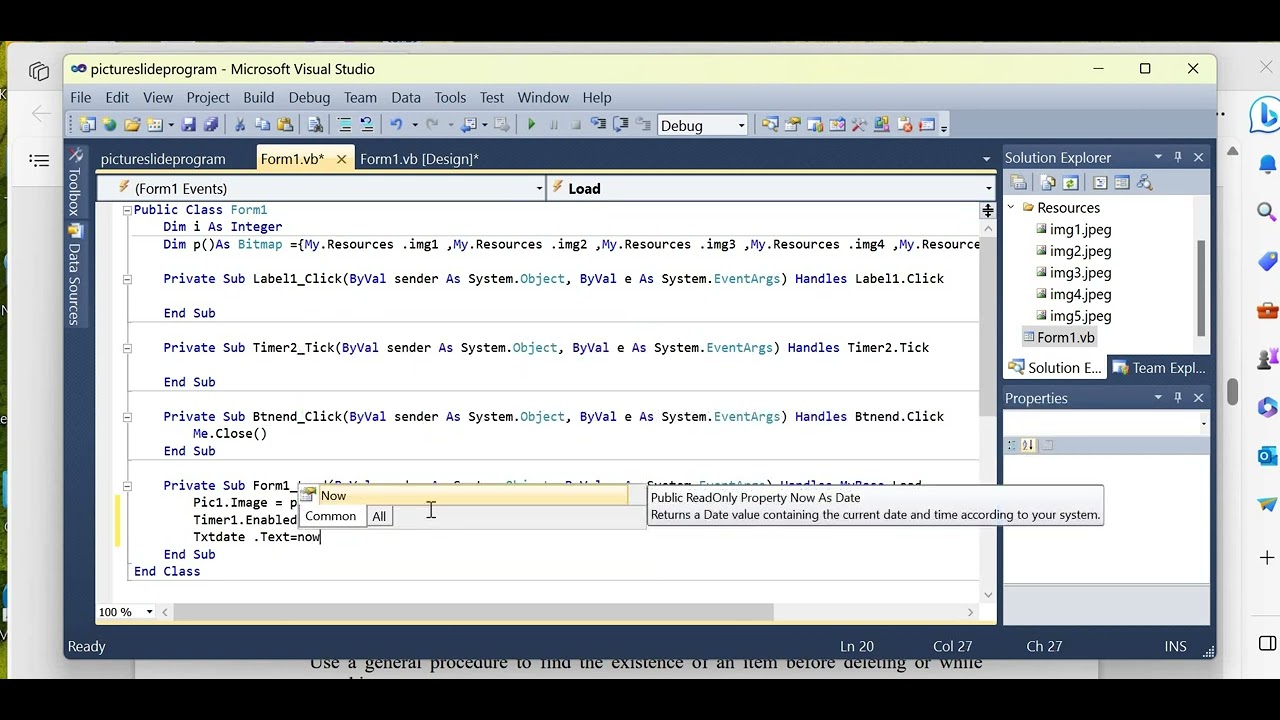The width and height of the screenshot is (1280, 720).
Task: Click categorized view icon in Properties panel
Action: click(x=1012, y=445)
